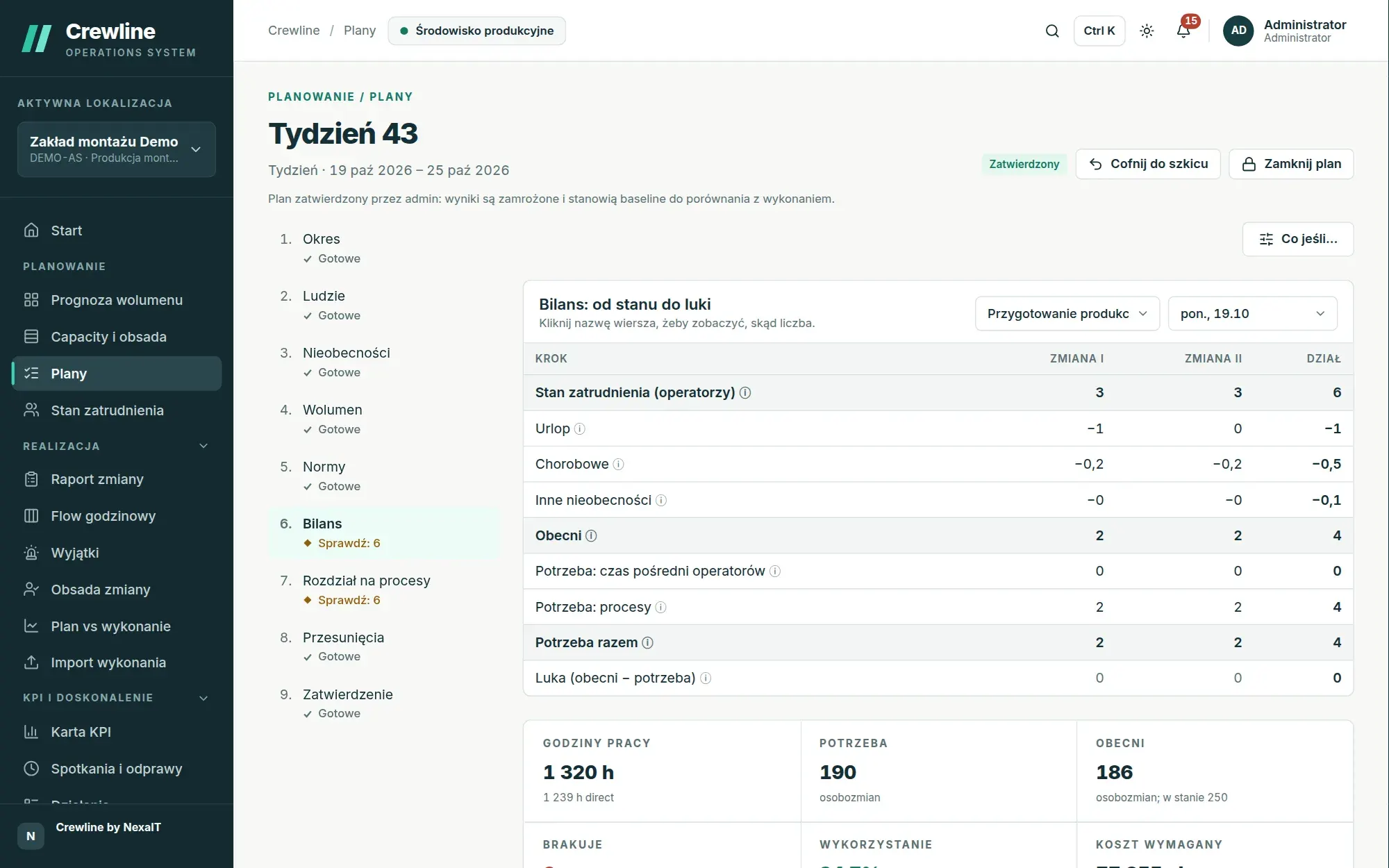Click info icon beside Potrzeba razem

click(x=647, y=643)
